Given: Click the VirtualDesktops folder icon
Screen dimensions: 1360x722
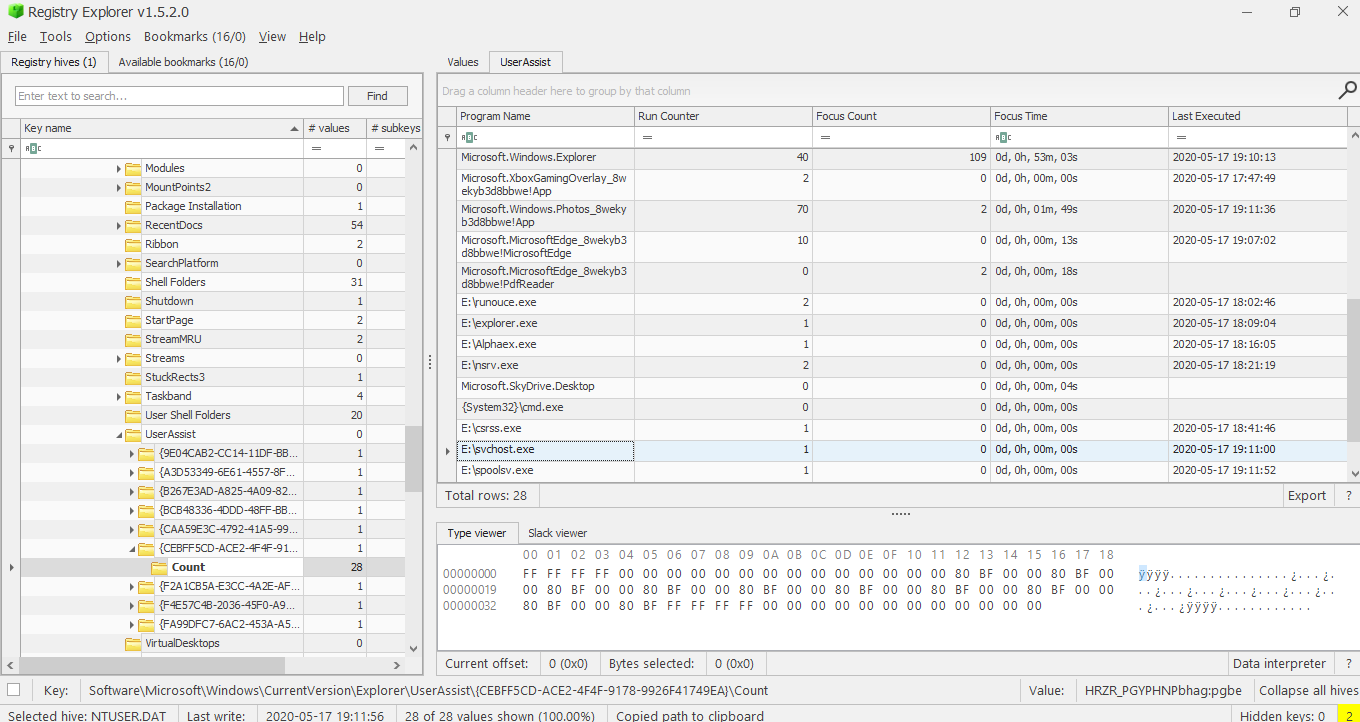Looking at the screenshot, I should click(133, 644).
